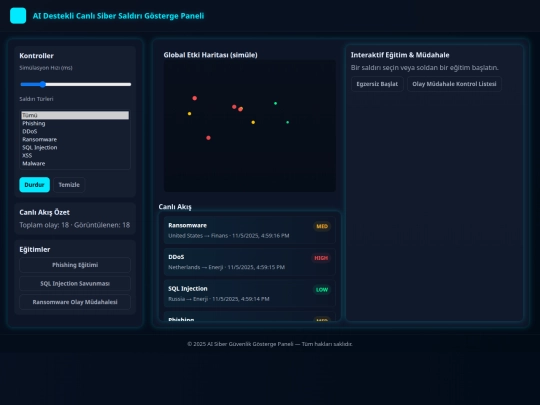This screenshot has height=405, width=540.
Task: Click the Global Etki Haritası heading
Action: [210, 55]
